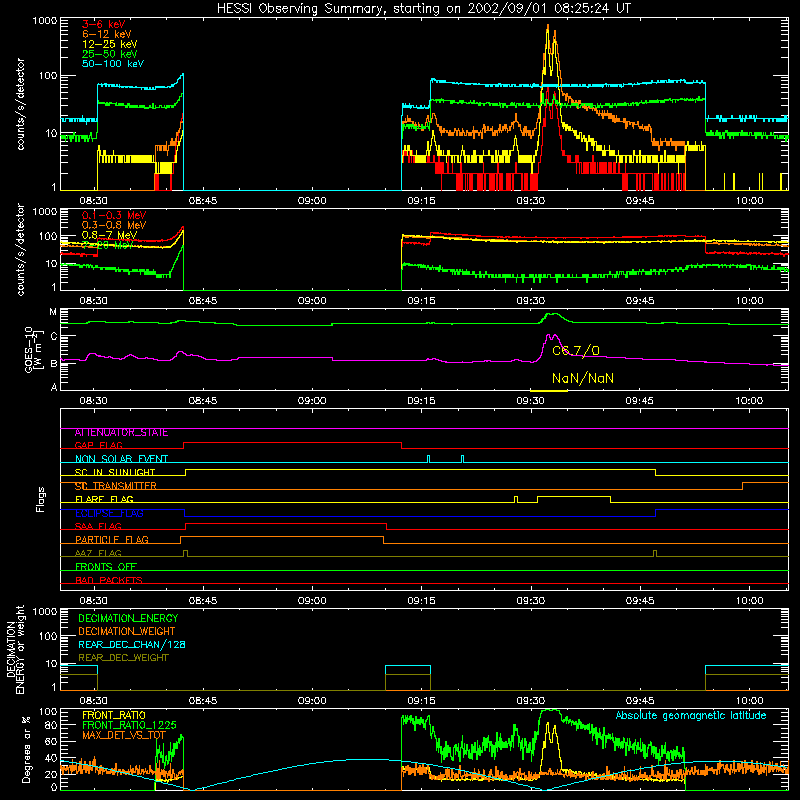800x800 pixels.
Task: Click the 0.3-0.8 MeV legend label
Action: pyautogui.click(x=114, y=225)
